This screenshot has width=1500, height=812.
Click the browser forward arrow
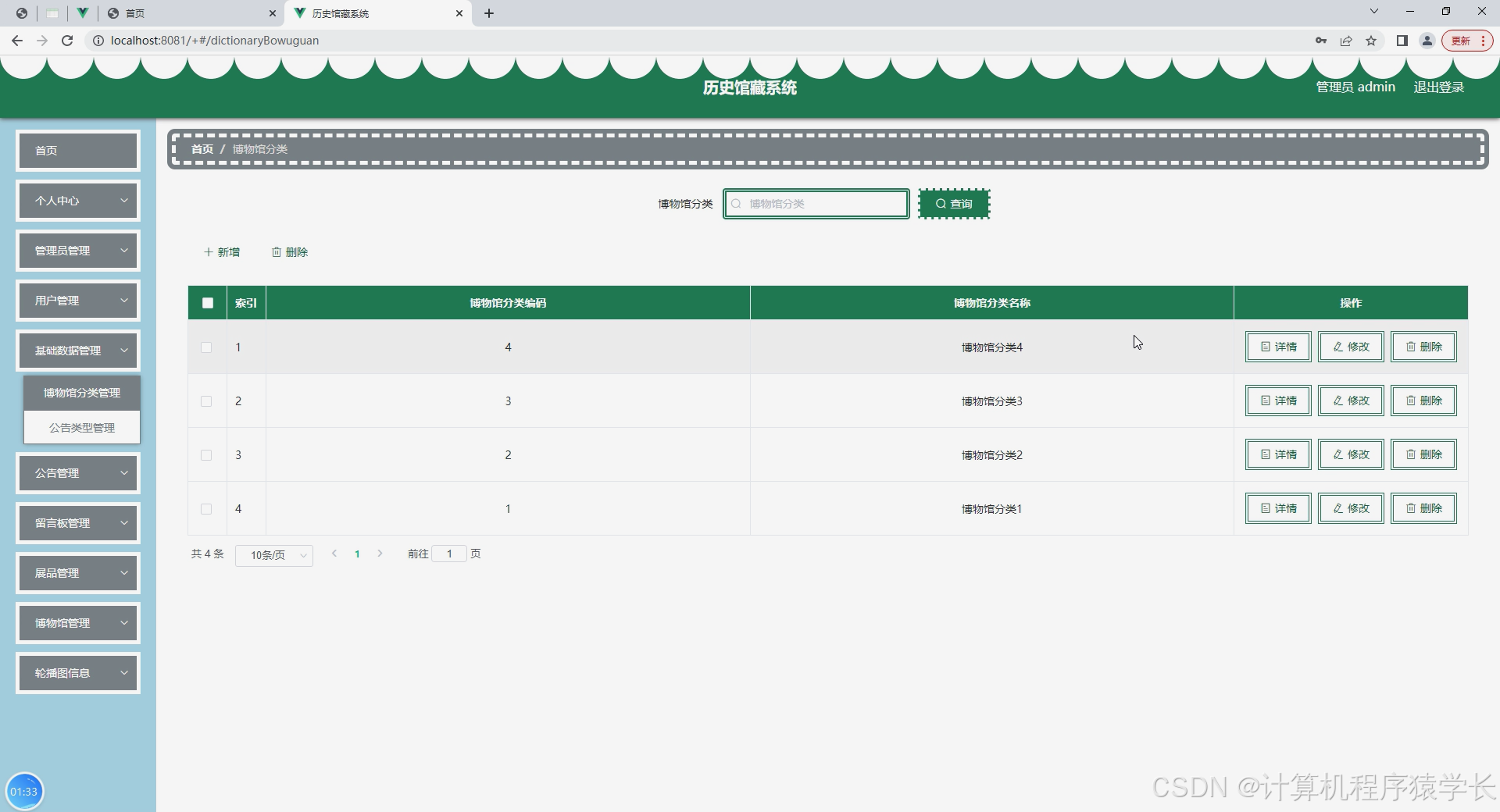coord(42,41)
